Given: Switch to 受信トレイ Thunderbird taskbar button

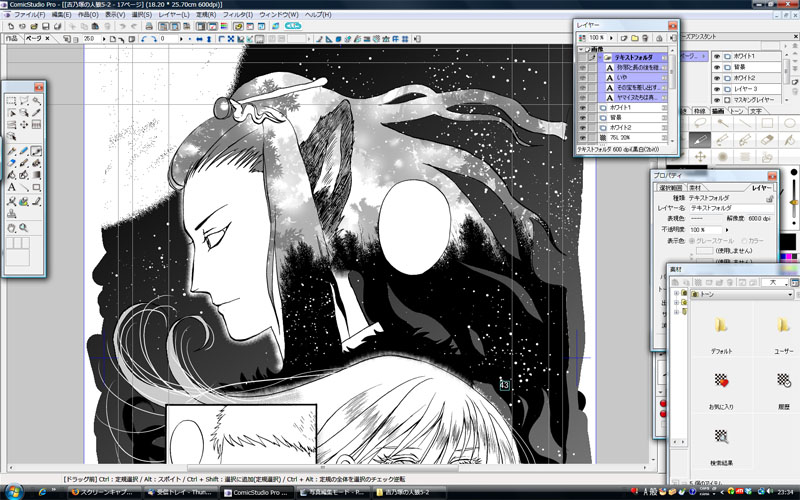Looking at the screenshot, I should (179, 492).
